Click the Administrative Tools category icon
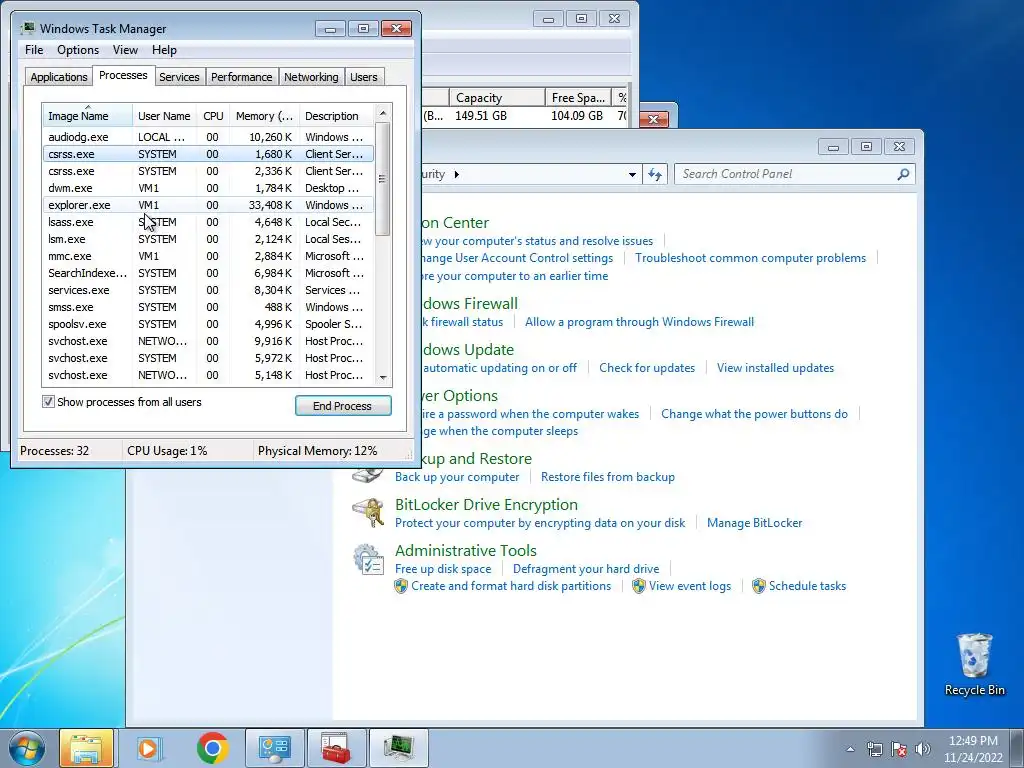 [x=368, y=560]
